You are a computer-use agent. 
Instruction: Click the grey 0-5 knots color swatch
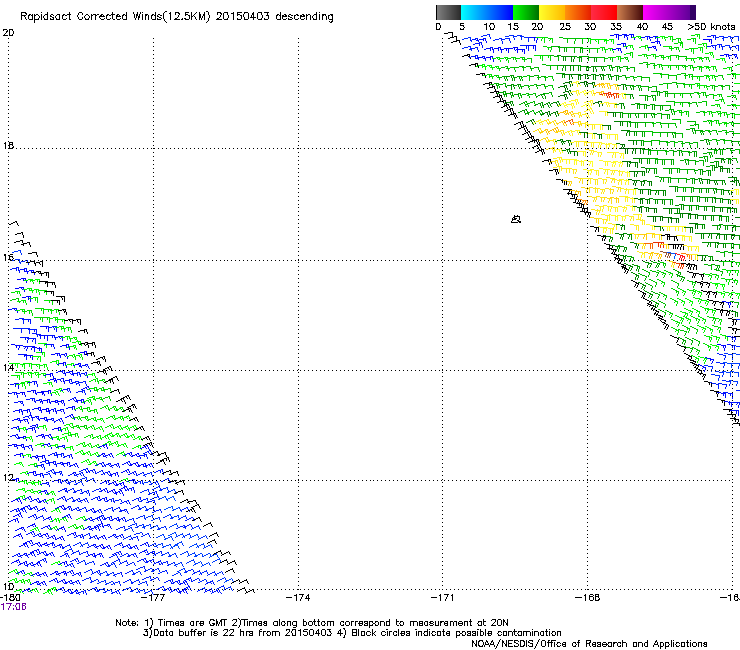point(448,12)
